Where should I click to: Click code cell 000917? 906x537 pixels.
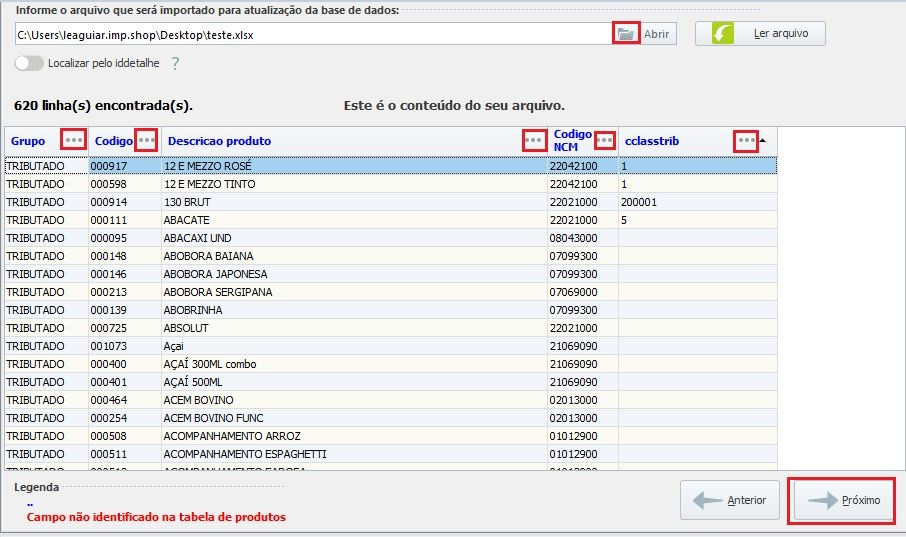[x=125, y=166]
